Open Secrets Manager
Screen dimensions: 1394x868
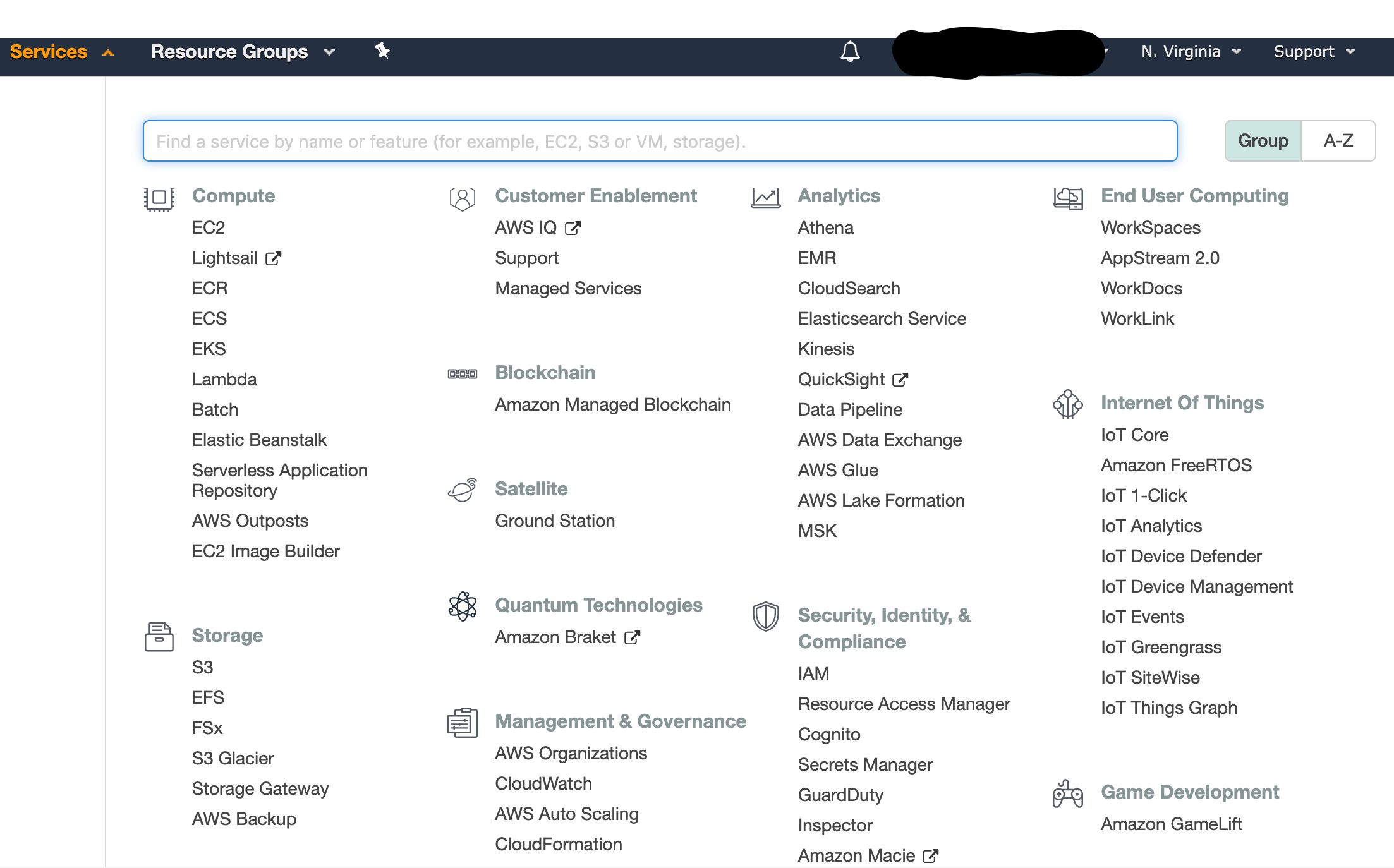coord(865,764)
